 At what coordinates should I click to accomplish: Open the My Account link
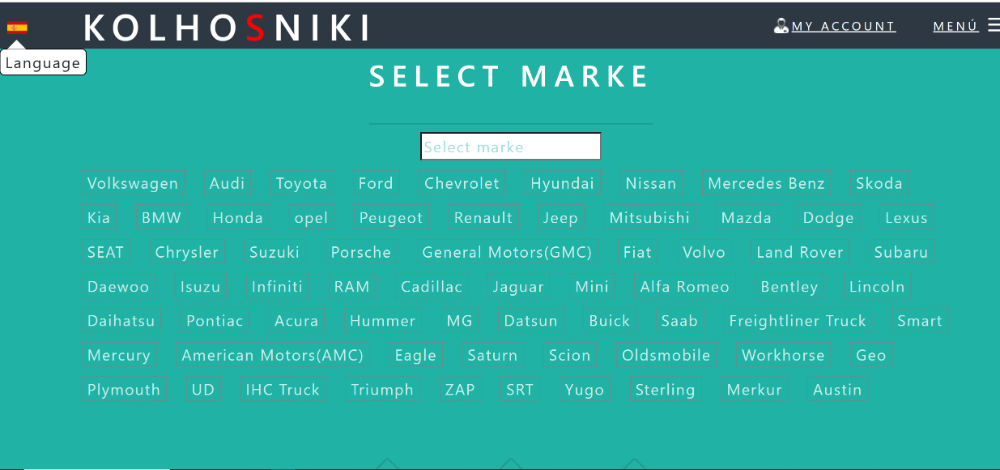(843, 27)
